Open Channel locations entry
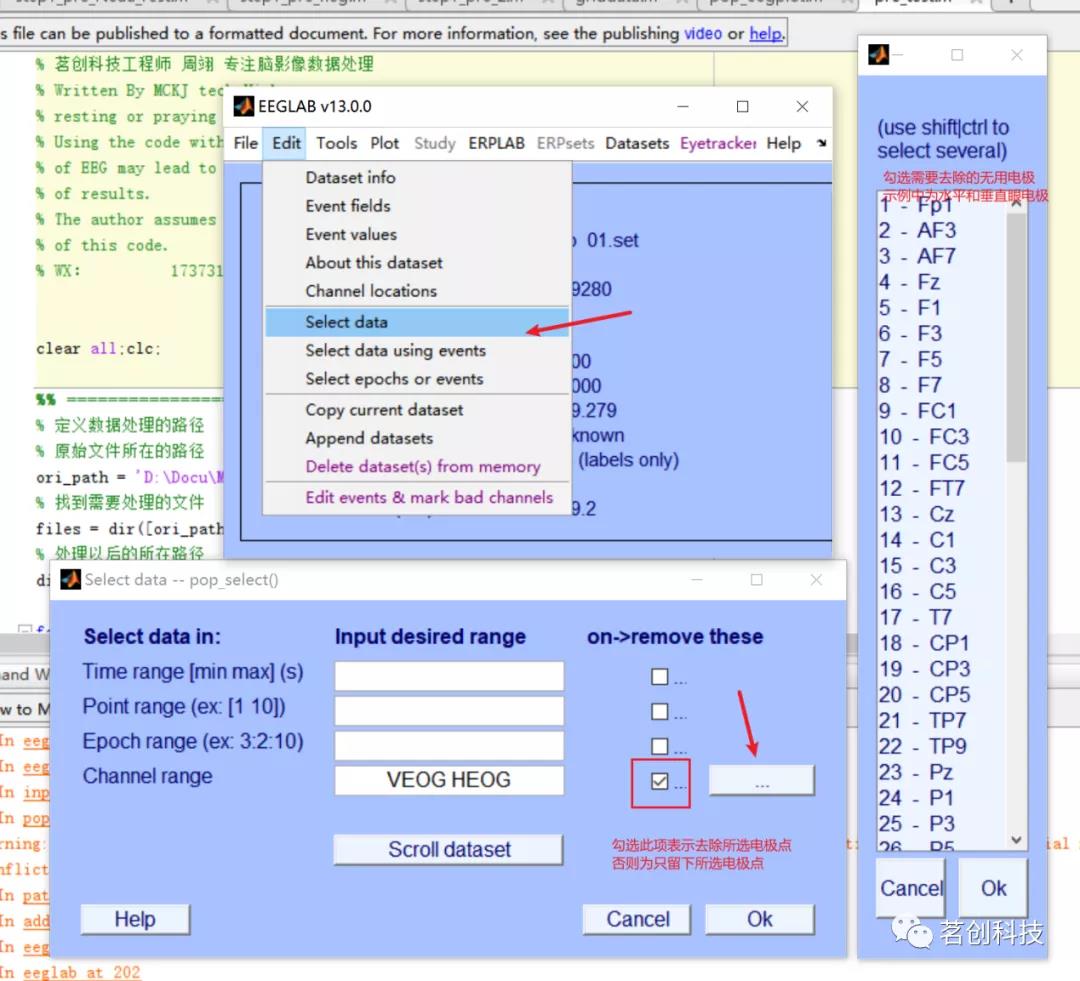Image resolution: width=1080 pixels, height=981 pixels. tap(417, 291)
